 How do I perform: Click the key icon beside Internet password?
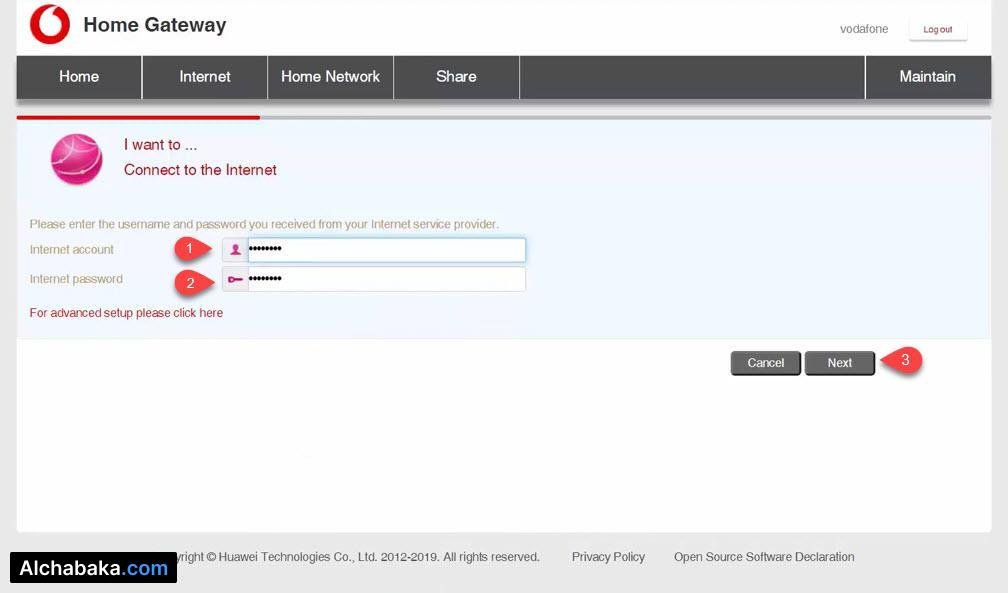[236, 279]
